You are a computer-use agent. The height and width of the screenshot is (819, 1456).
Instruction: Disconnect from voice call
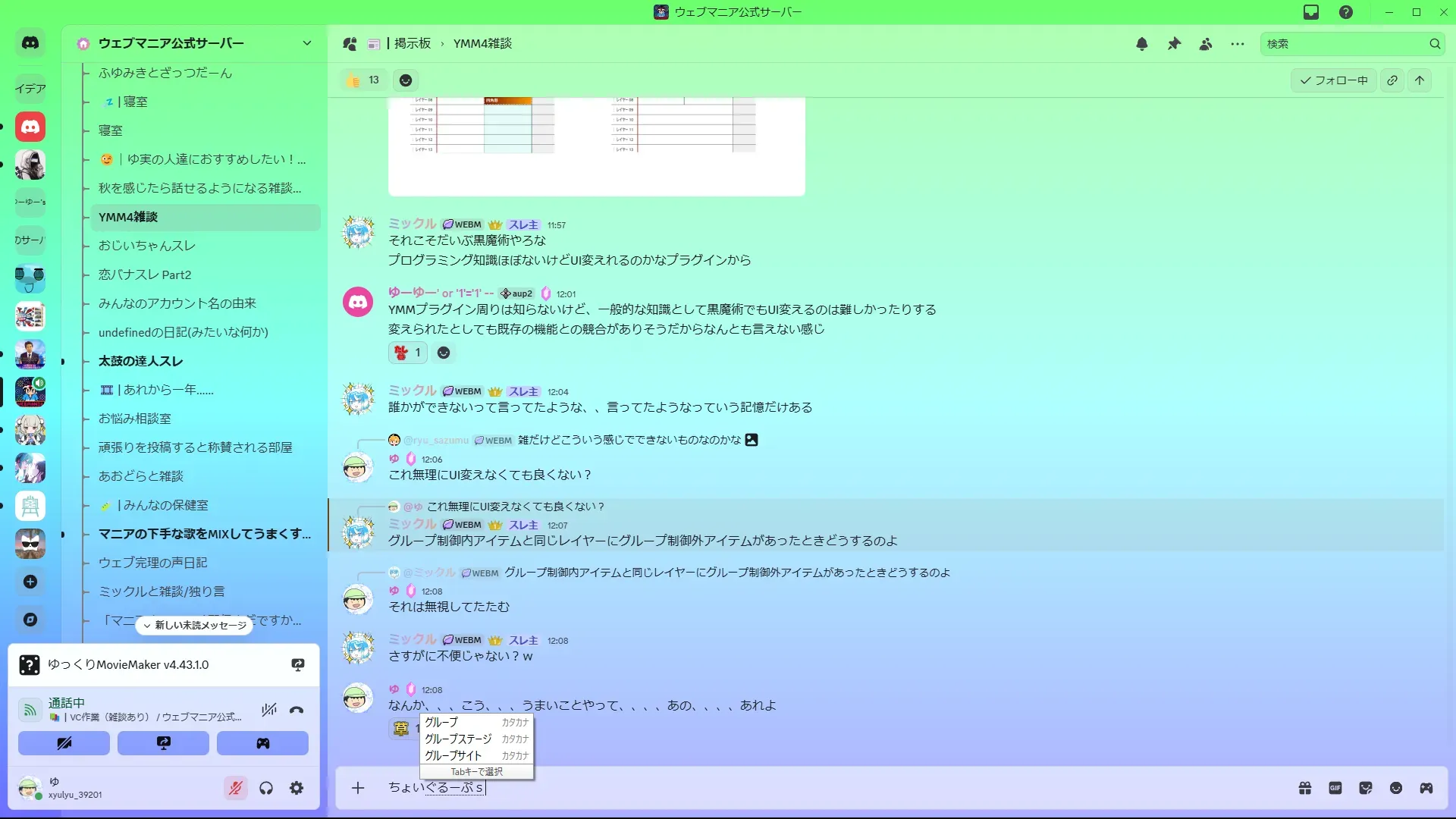click(x=297, y=710)
